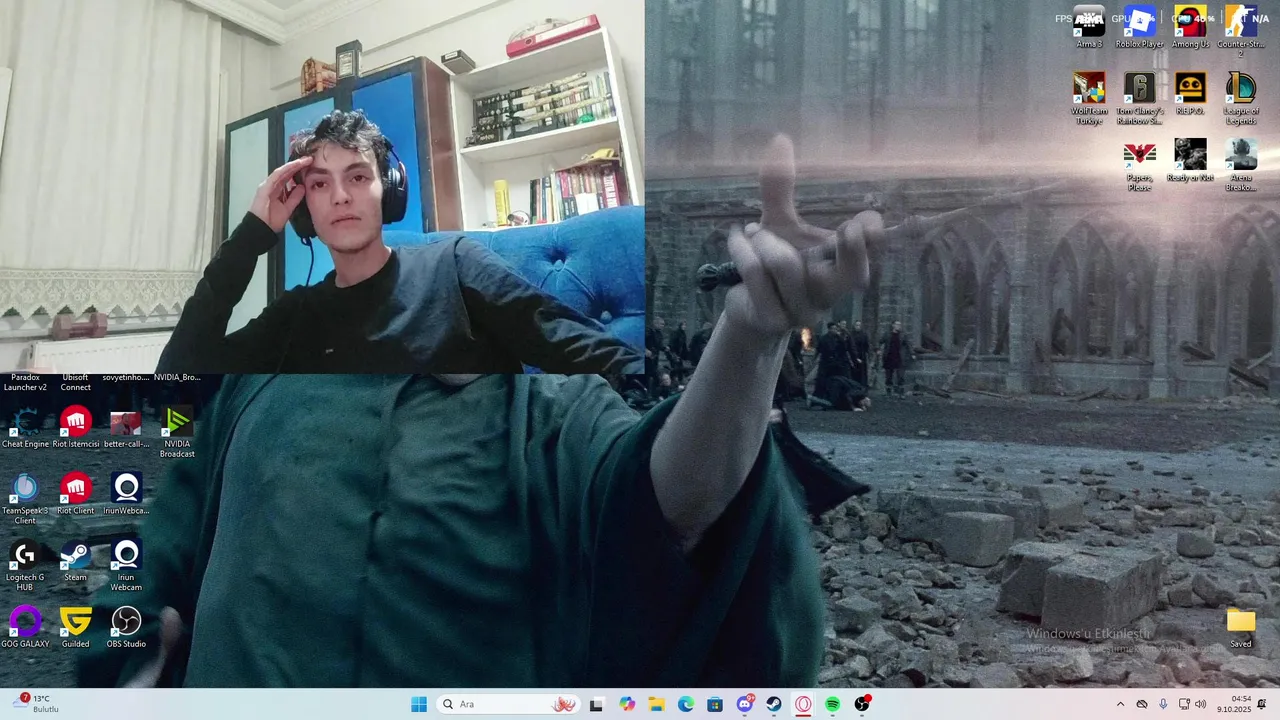Open WolfTeam Türkiye shortcut
The image size is (1280, 720).
tap(1089, 97)
